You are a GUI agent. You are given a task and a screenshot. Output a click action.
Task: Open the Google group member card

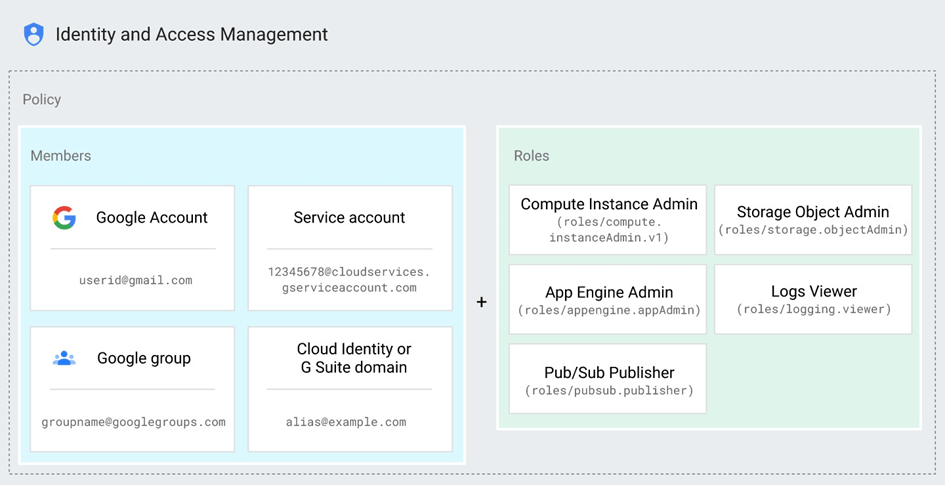point(132,388)
